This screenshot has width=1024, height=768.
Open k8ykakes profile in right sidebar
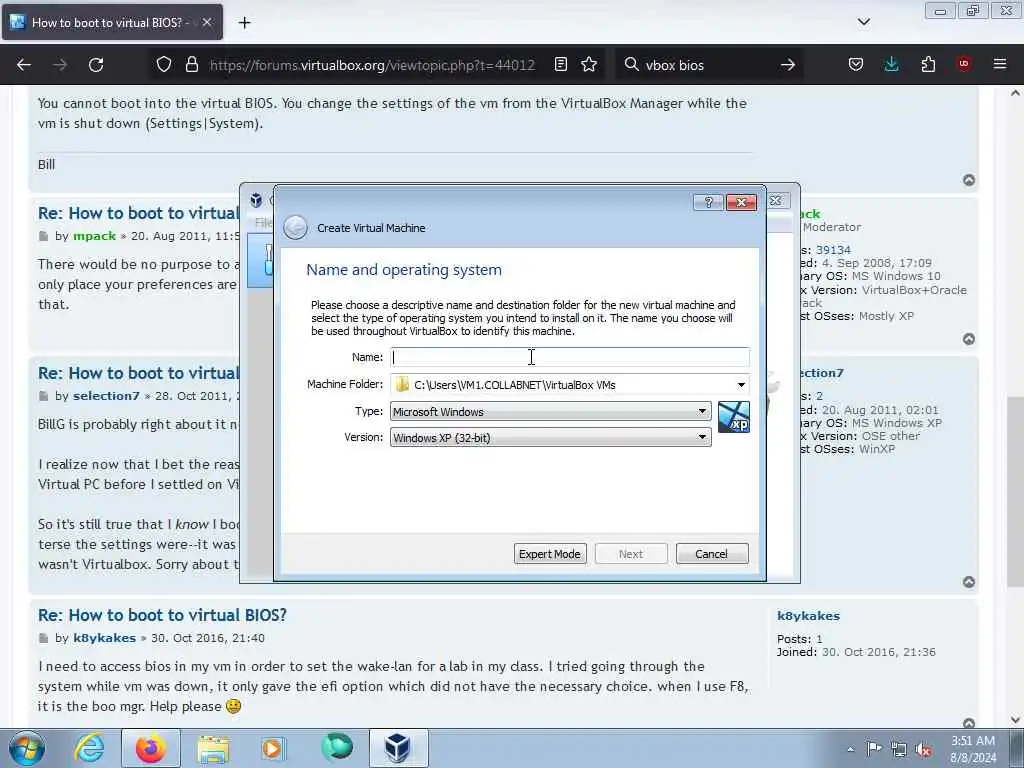tap(808, 616)
